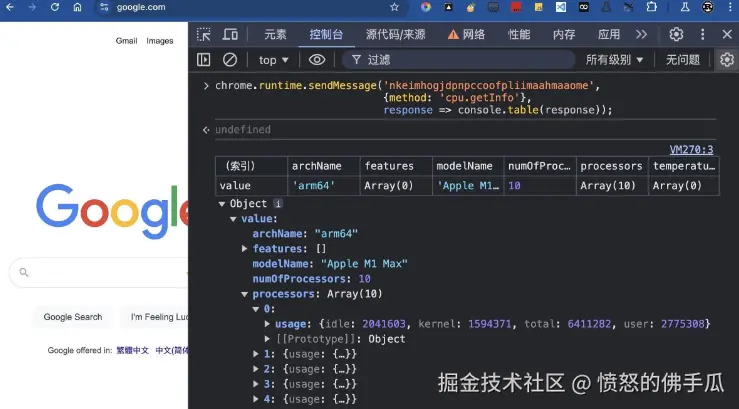Click the 无问题 issues button
The image size is (739, 409).
682,60
